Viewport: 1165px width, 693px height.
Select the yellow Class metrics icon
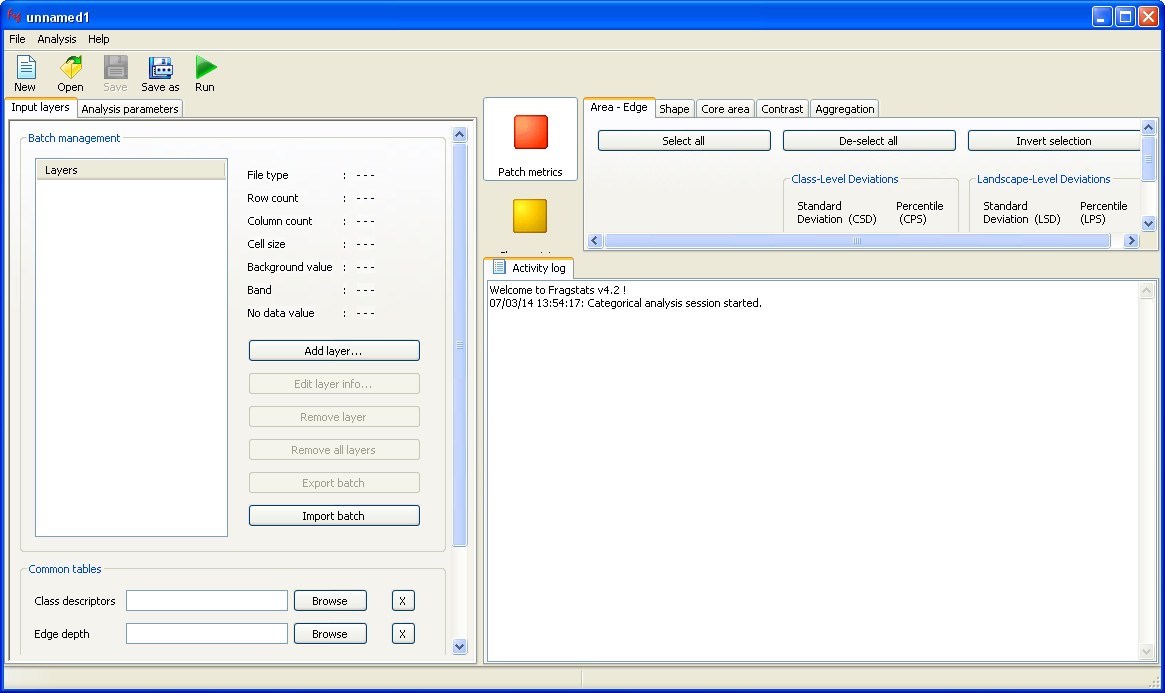(x=530, y=216)
